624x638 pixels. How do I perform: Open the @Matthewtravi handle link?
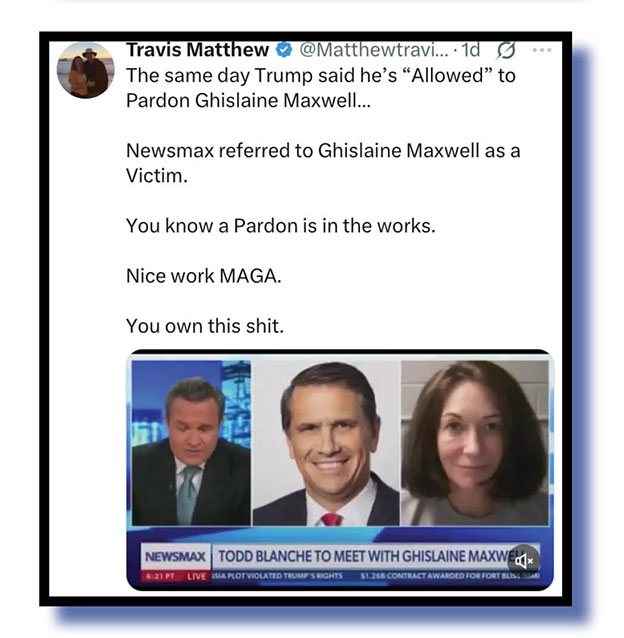coord(374,50)
